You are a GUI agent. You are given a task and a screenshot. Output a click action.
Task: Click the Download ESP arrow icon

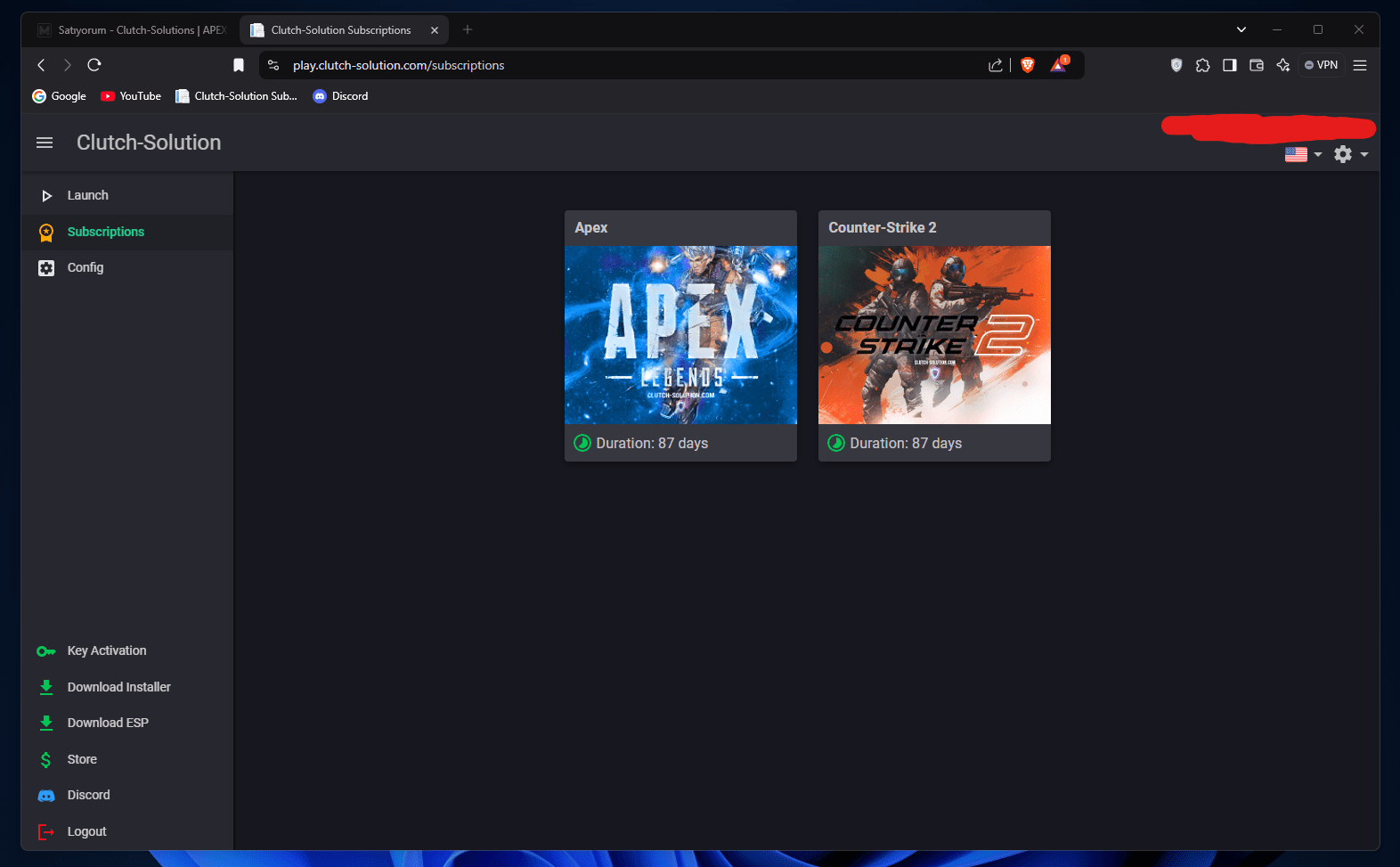tap(46, 723)
